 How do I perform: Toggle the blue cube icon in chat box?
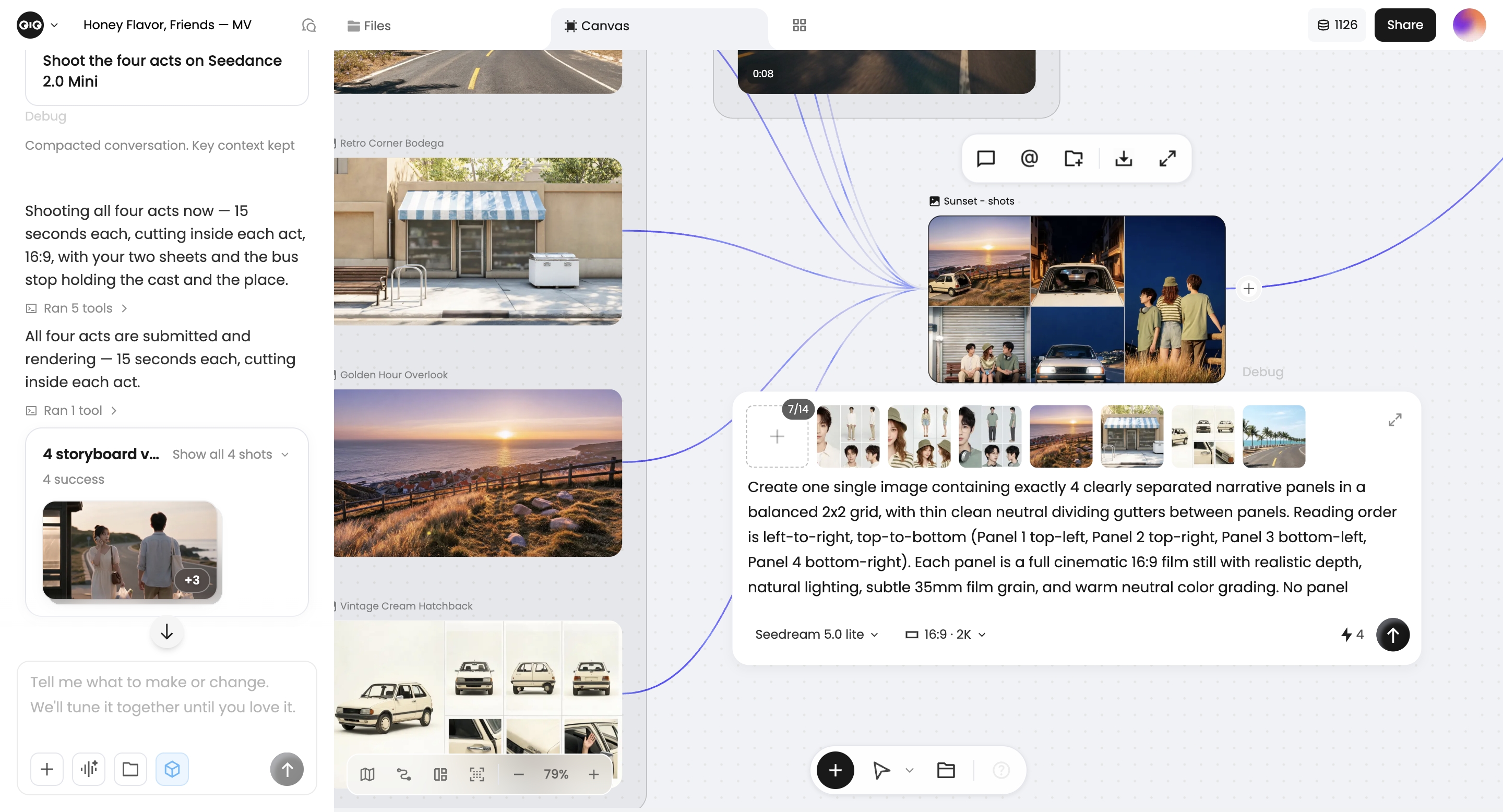pos(172,769)
